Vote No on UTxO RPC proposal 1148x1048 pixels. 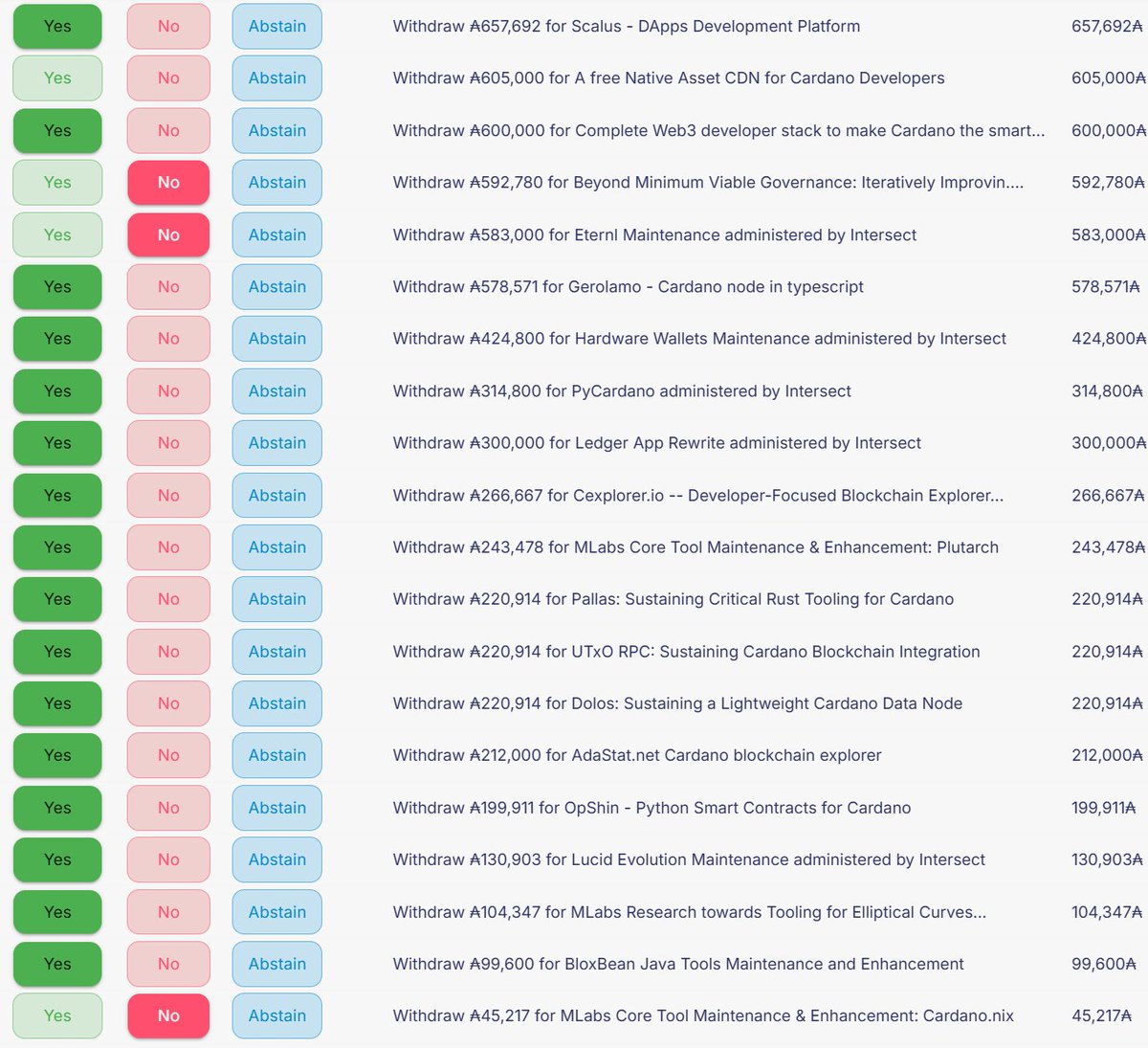(168, 652)
